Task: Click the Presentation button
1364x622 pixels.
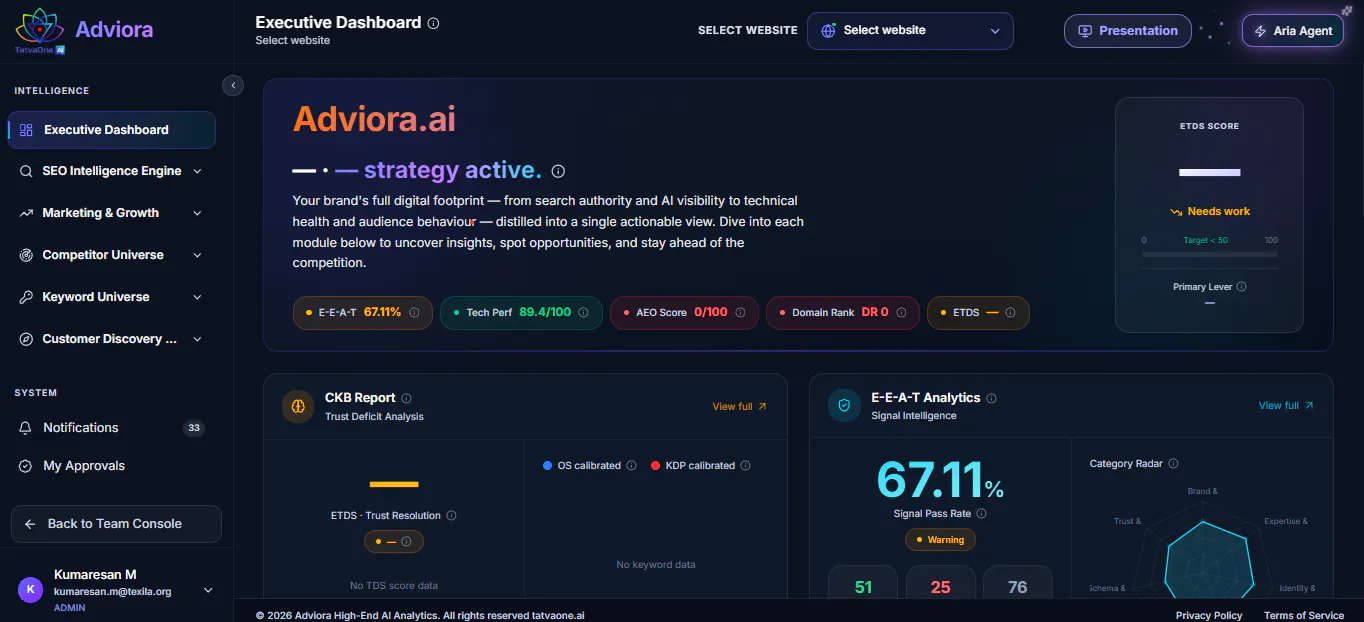Action: pyautogui.click(x=1128, y=31)
